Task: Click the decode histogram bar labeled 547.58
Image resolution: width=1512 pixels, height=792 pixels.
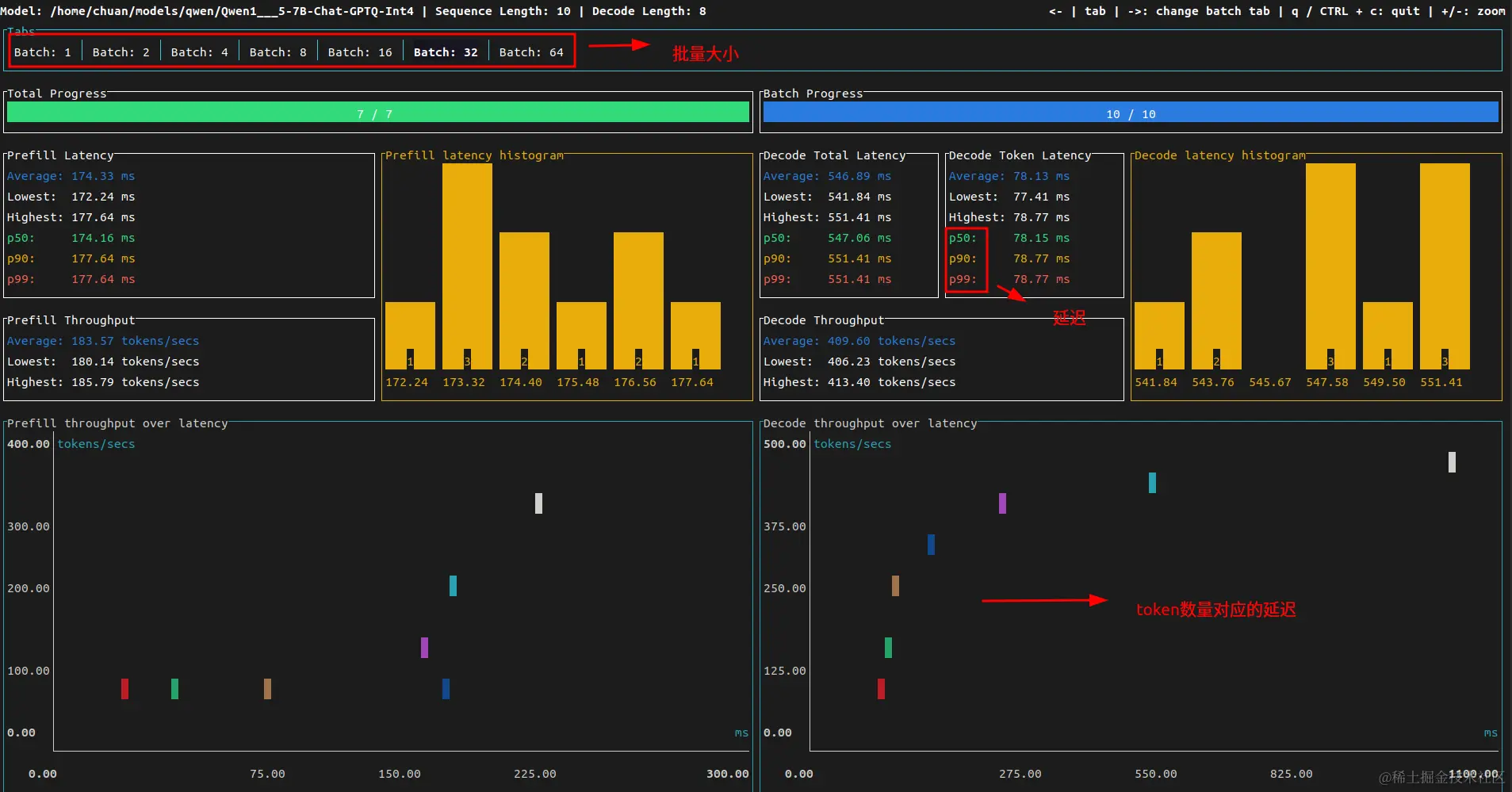Action: pos(1330,266)
